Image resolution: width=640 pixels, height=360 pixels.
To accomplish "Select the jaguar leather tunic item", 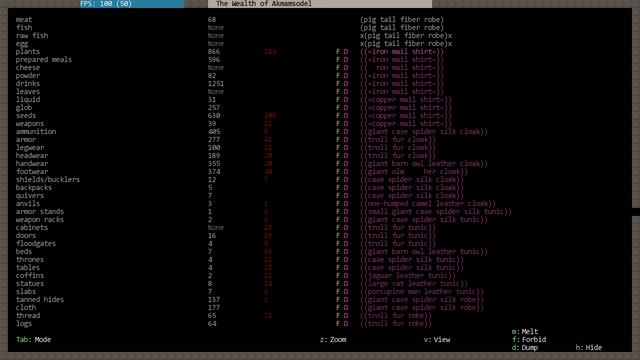I will tap(408, 276).
